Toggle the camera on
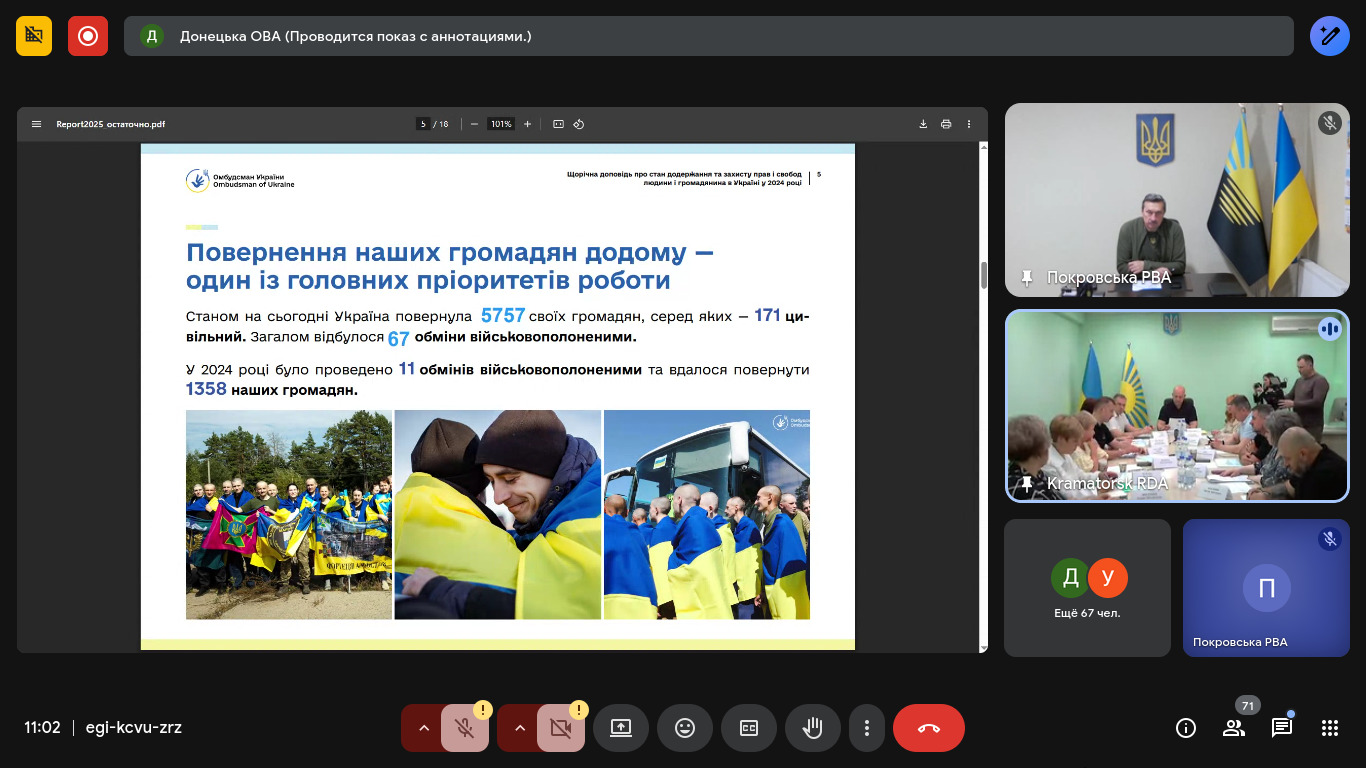 (x=560, y=728)
